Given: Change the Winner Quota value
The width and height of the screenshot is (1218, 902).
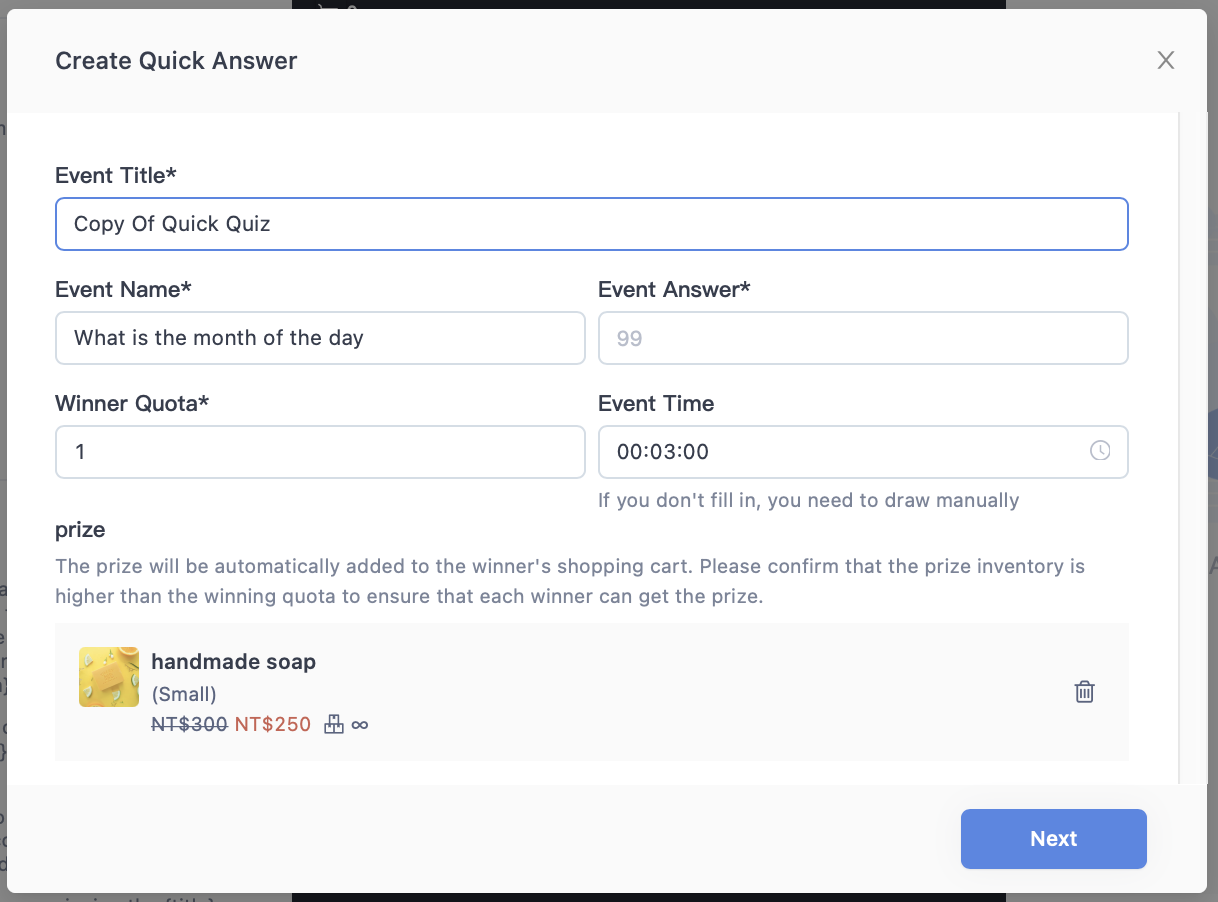Looking at the screenshot, I should 320,452.
